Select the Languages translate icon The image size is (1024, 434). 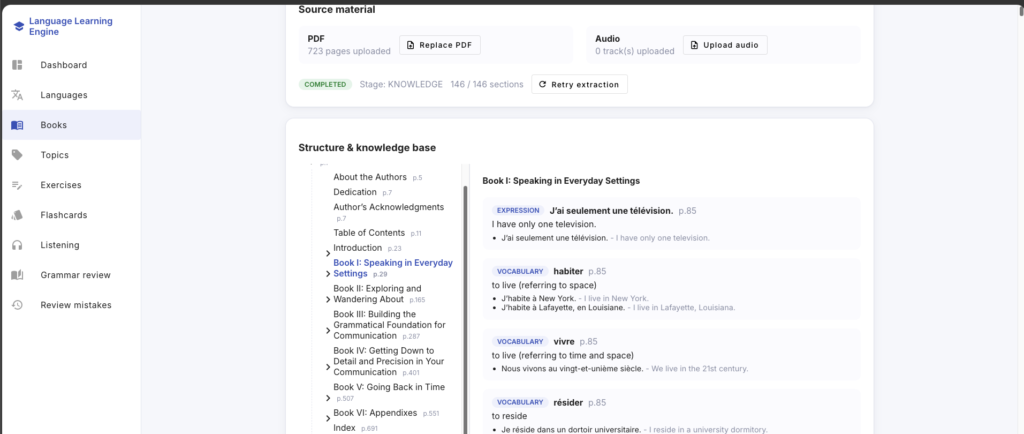click(18, 95)
